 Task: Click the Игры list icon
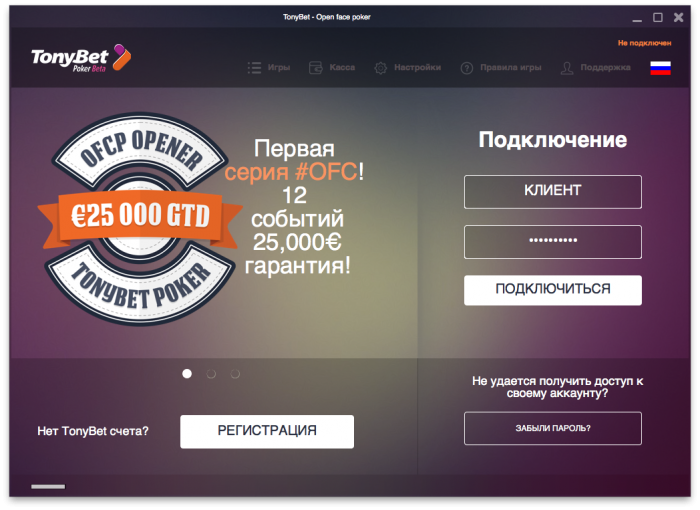point(254,68)
